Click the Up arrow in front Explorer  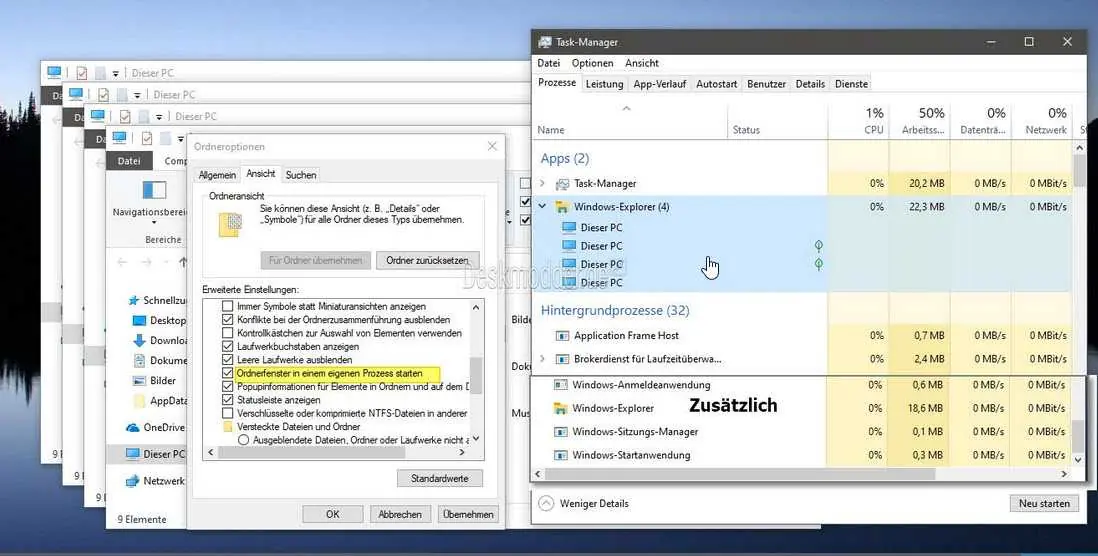183,262
